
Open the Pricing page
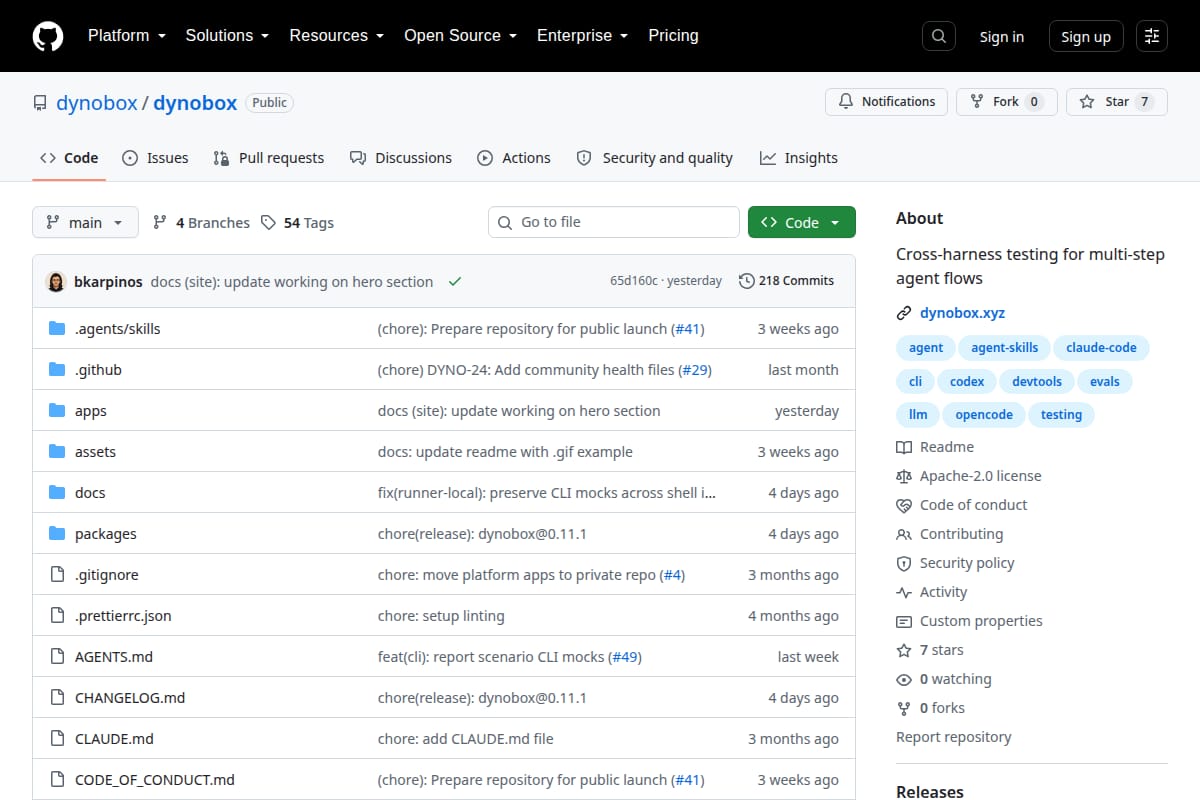(673, 35)
